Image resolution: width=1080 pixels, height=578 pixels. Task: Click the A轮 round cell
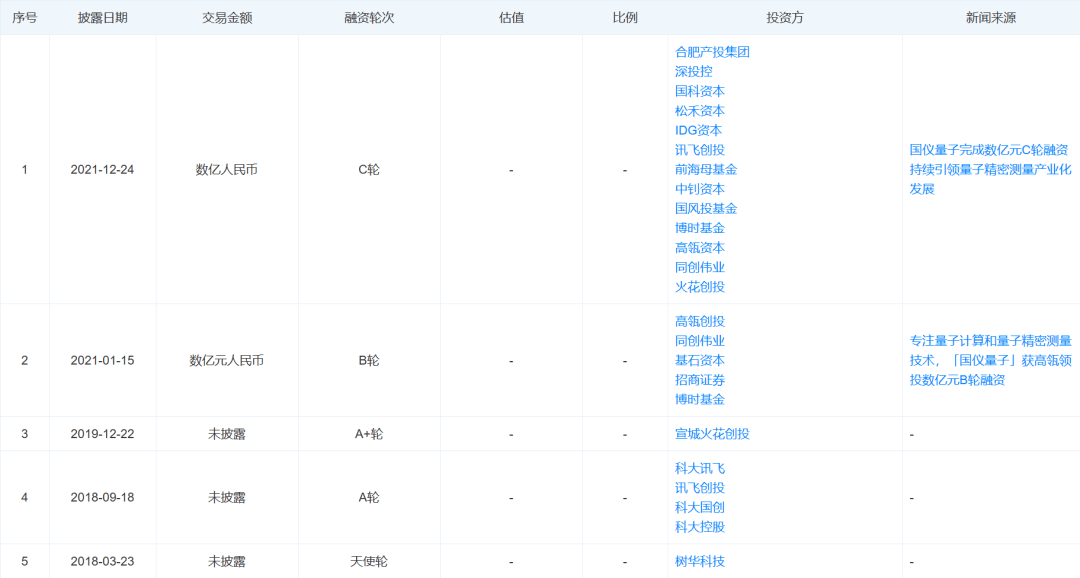click(368, 497)
